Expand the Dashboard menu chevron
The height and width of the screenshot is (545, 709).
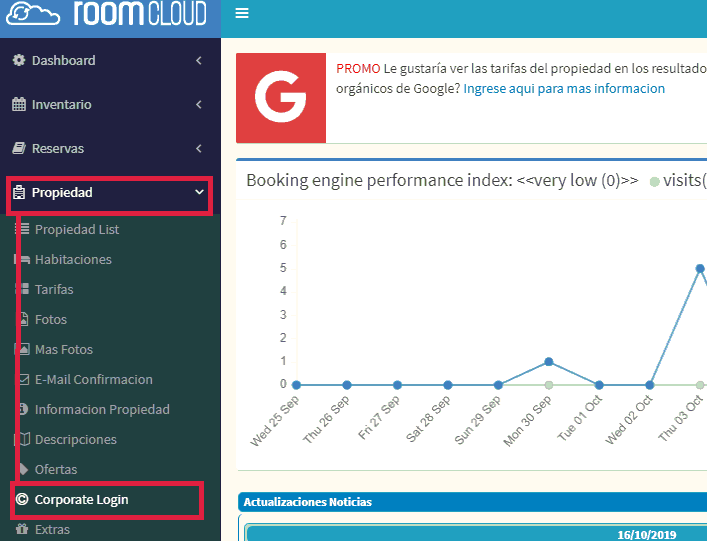click(199, 61)
